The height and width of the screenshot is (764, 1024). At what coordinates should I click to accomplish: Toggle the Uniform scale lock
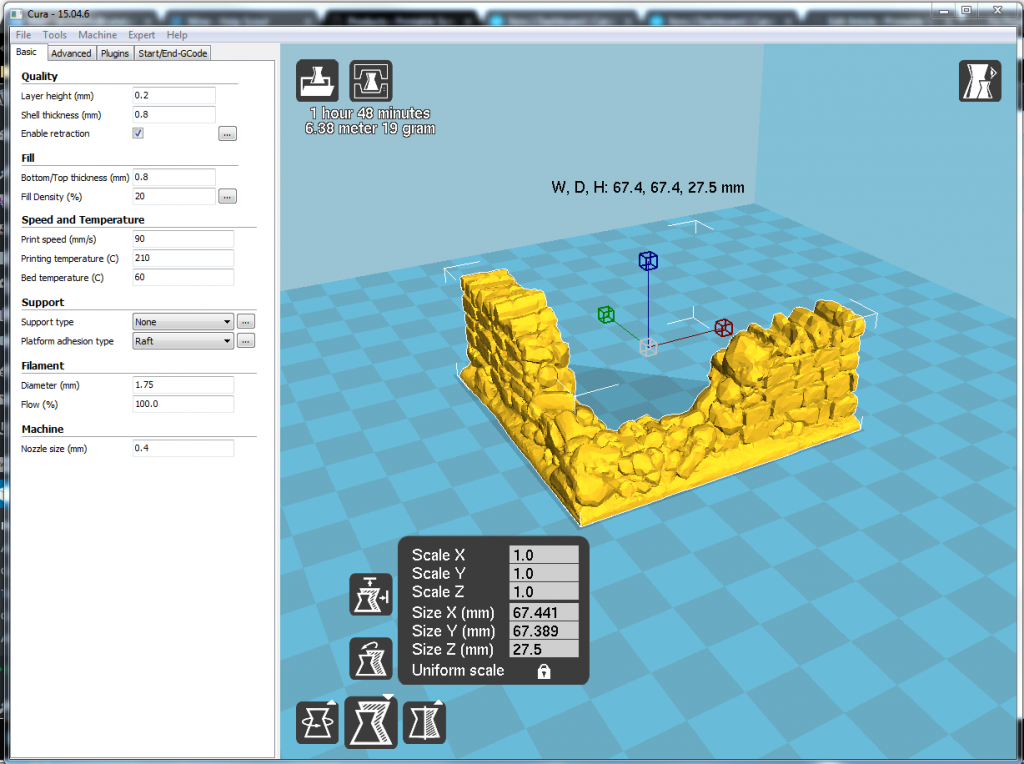click(544, 671)
